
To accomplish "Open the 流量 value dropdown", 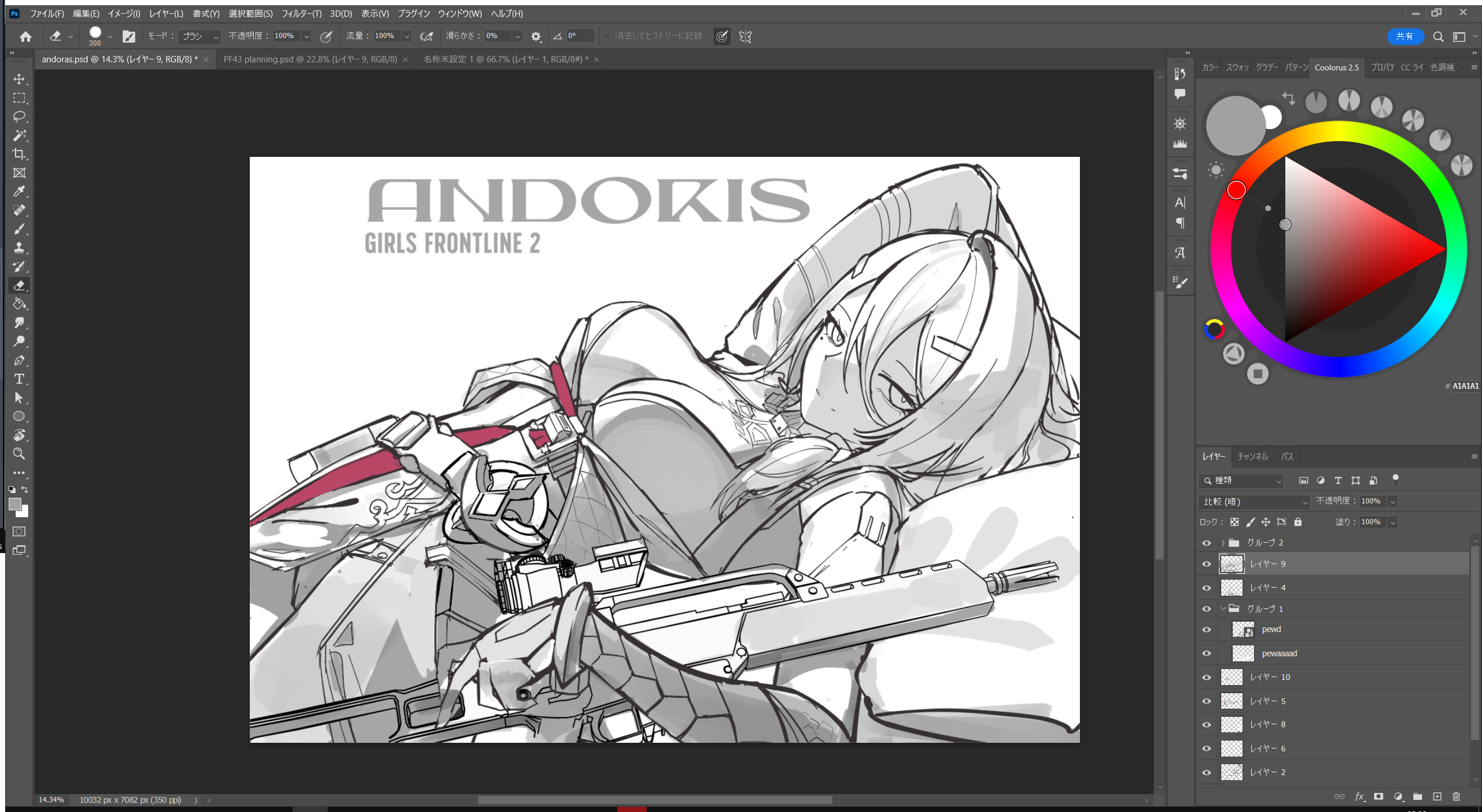I will pyautogui.click(x=407, y=36).
